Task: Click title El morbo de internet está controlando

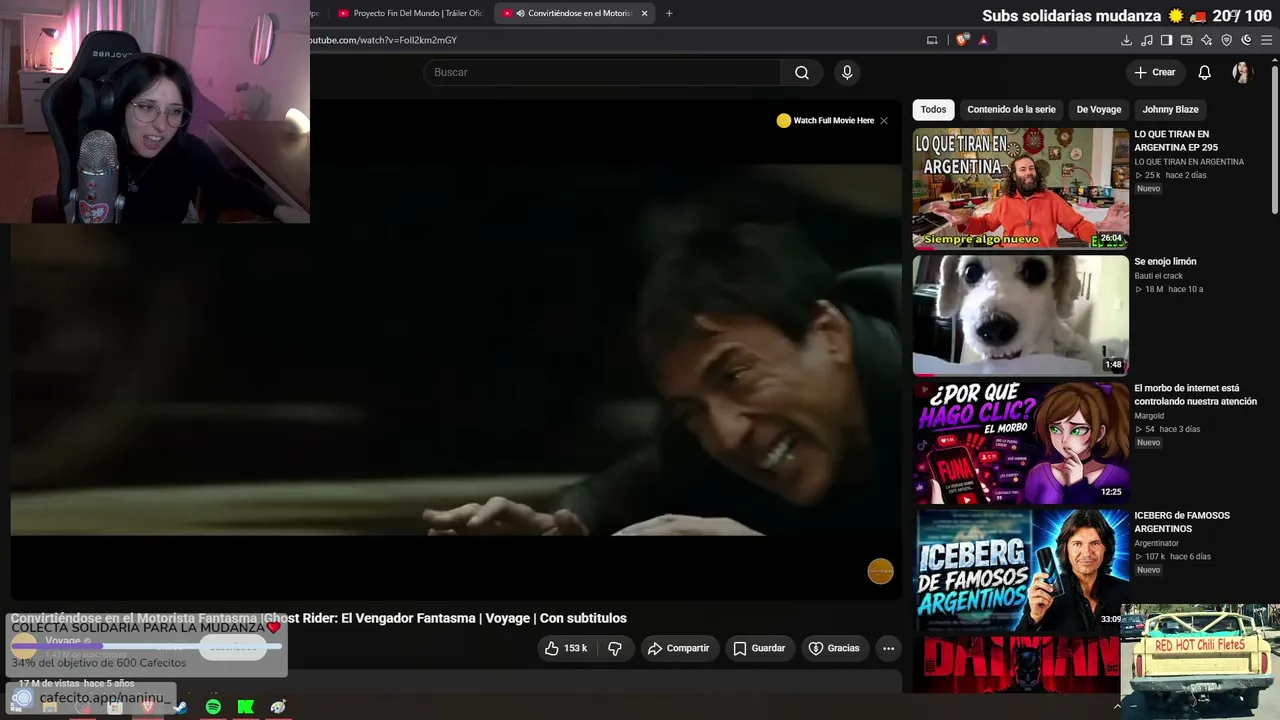Action: coord(1195,395)
